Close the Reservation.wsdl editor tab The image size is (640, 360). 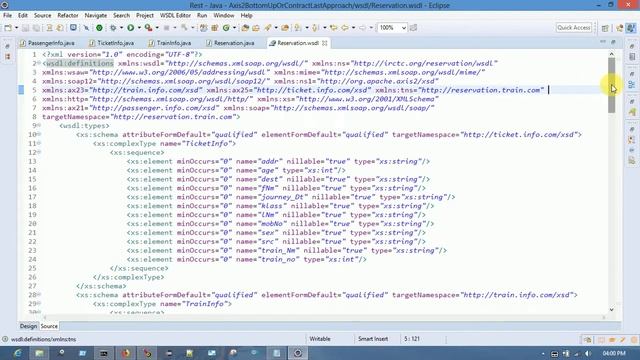coord(324,43)
